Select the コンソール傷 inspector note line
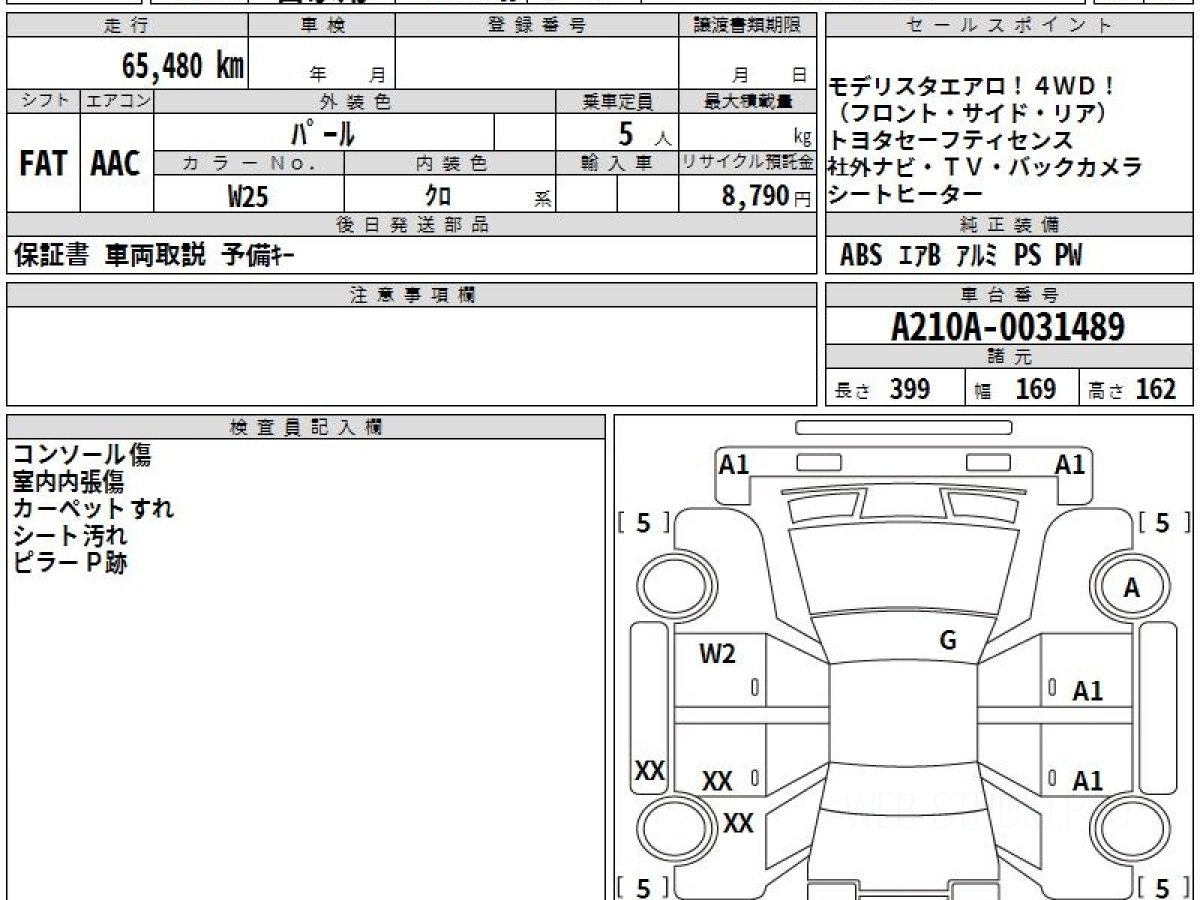 tap(82, 456)
